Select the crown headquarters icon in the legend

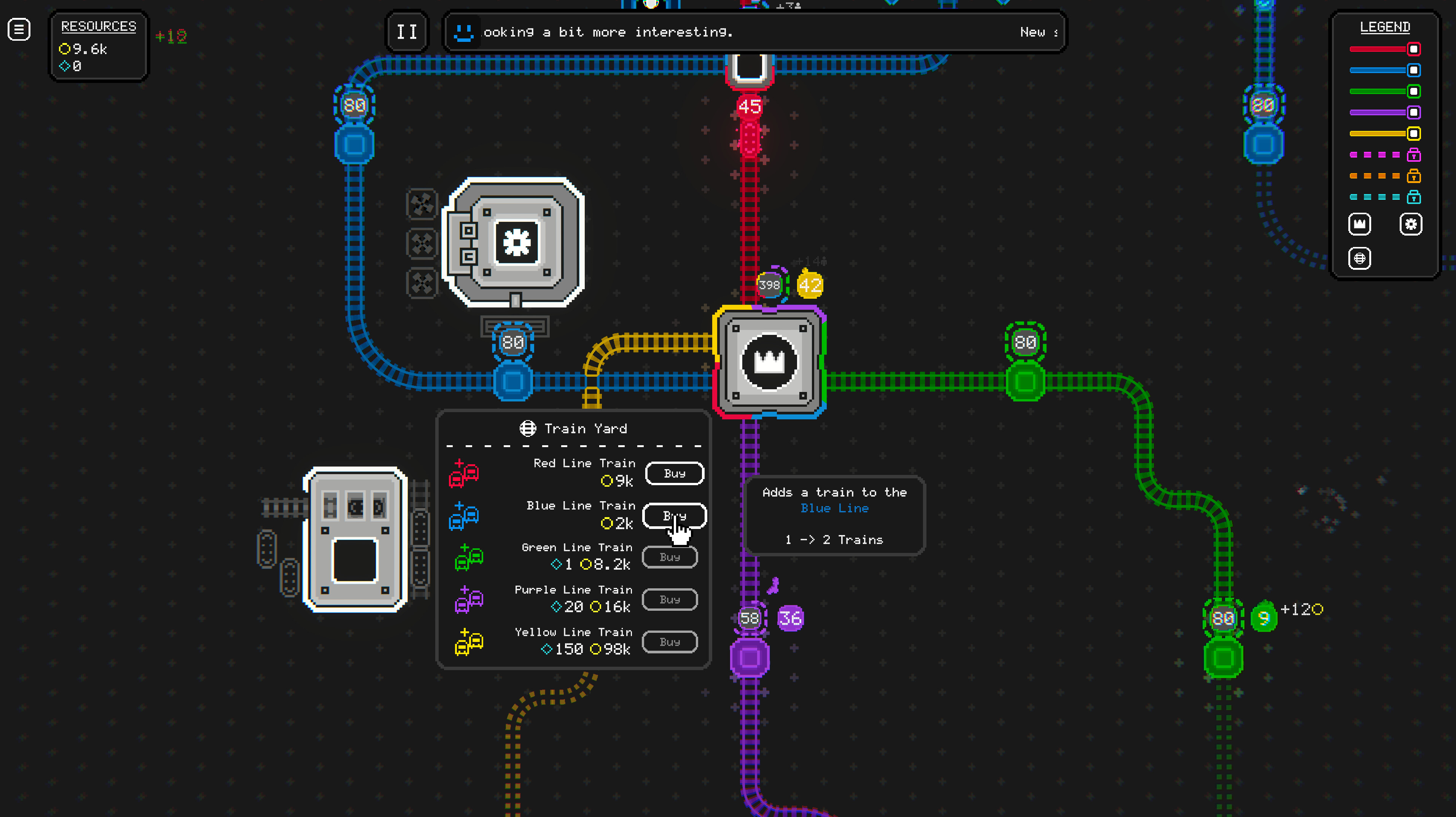coord(1359,225)
